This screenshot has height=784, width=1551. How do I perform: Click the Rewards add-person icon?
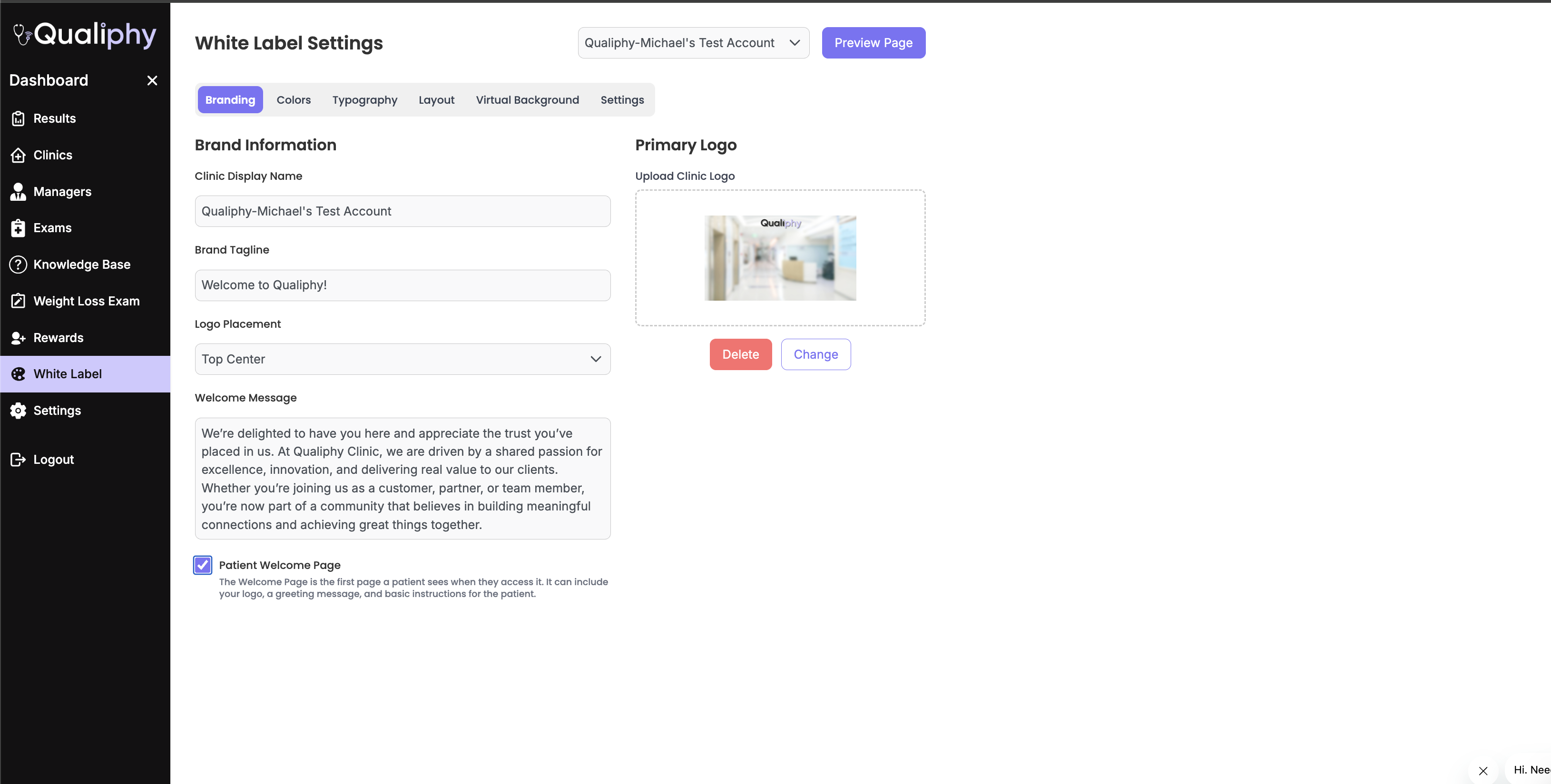point(18,338)
